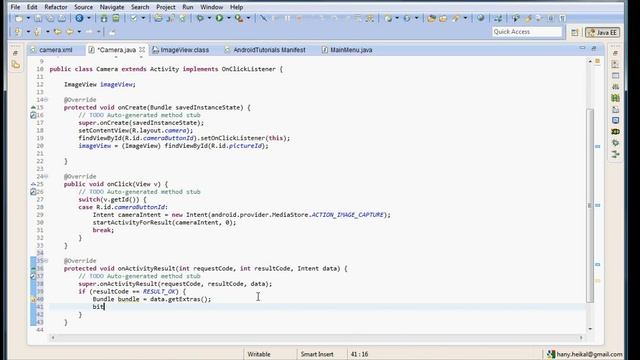This screenshot has width=640, height=360.
Task: Click the Debug bug icon
Action: point(200,18)
